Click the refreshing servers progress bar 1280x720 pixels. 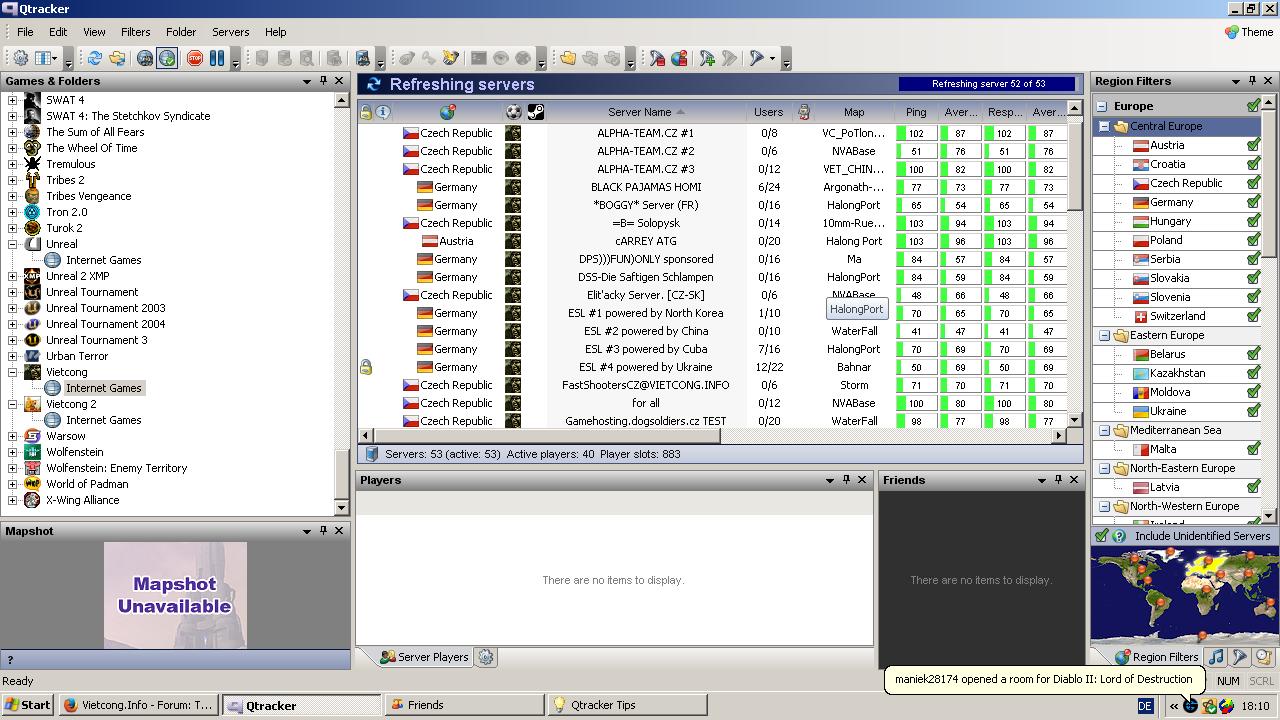(x=988, y=84)
